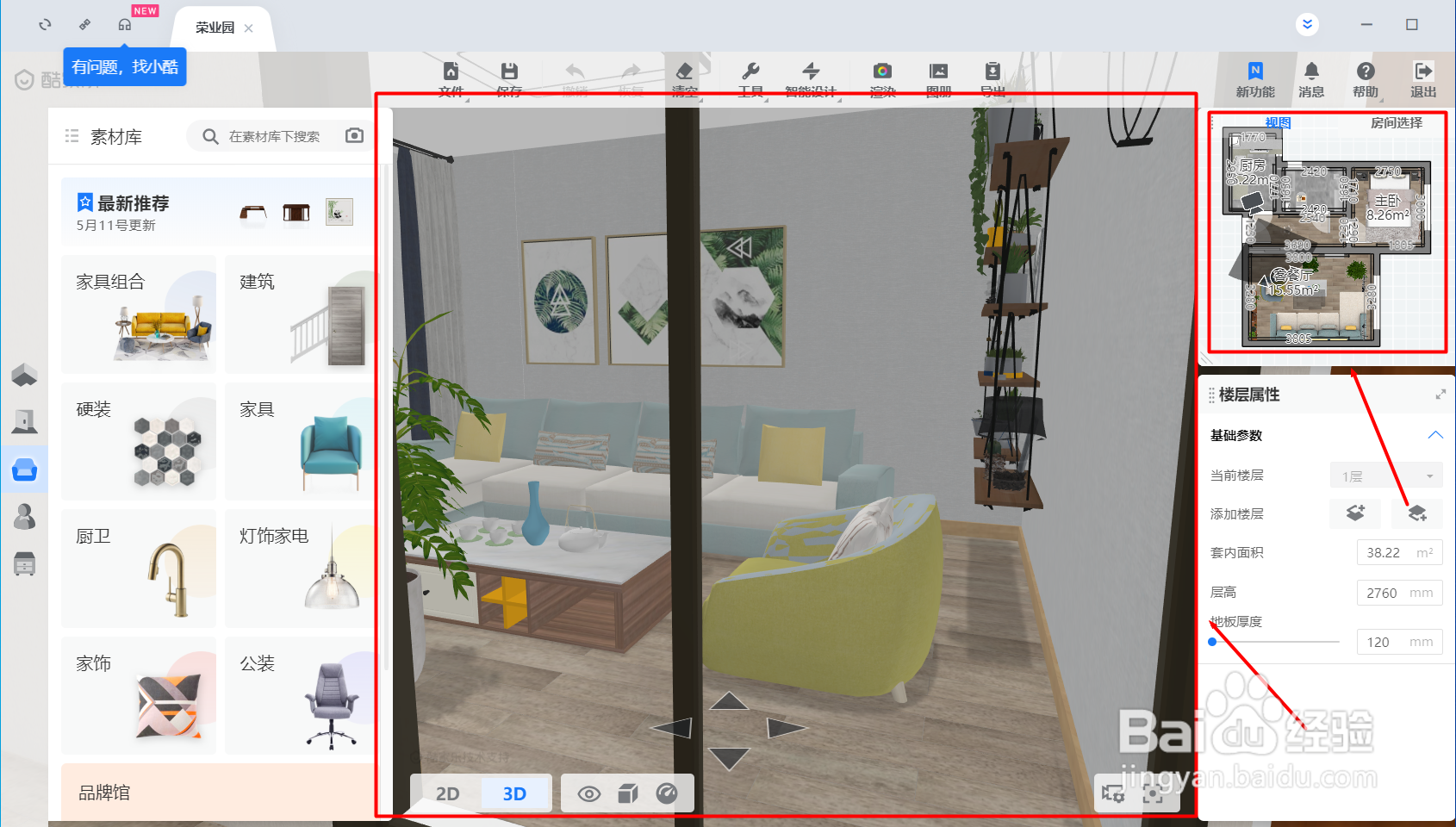Switch to 2D view mode
1456x827 pixels.
point(447,793)
